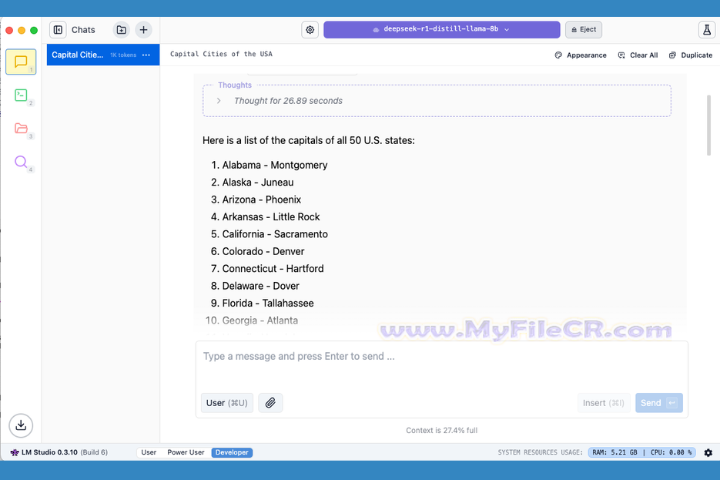The height and width of the screenshot is (480, 720).
Task: Click the 'Connecticut - Hartford' list item
Action: pos(273,269)
